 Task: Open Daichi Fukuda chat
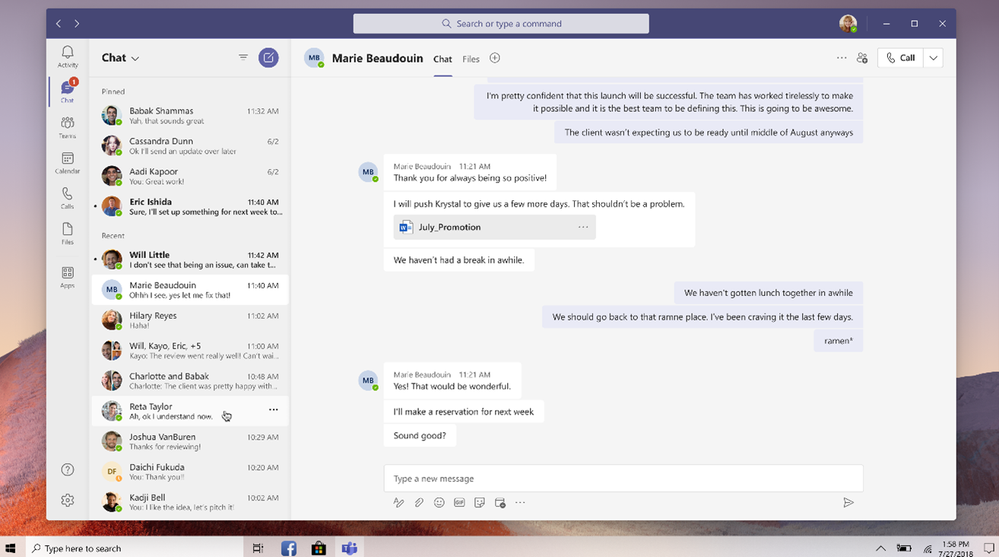[x=190, y=472]
